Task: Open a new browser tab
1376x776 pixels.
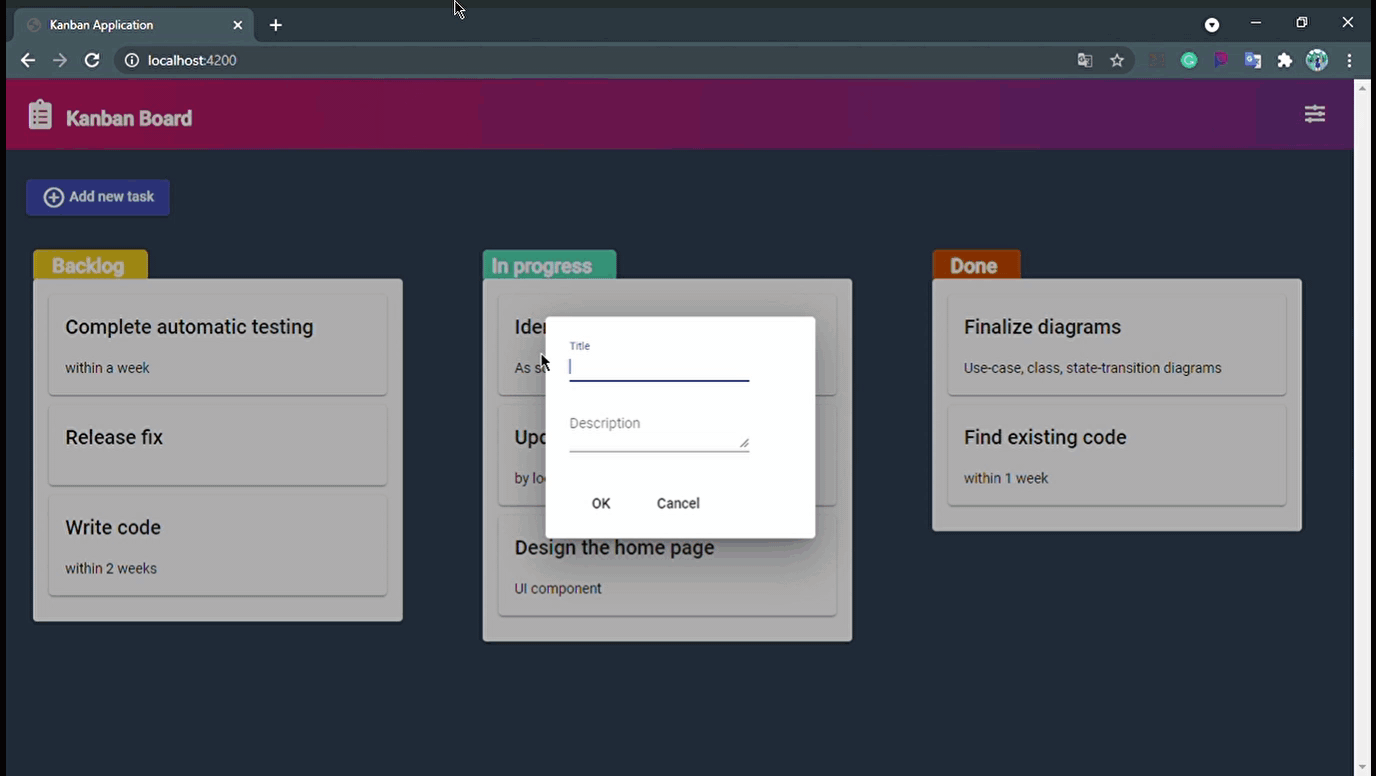Action: [276, 25]
